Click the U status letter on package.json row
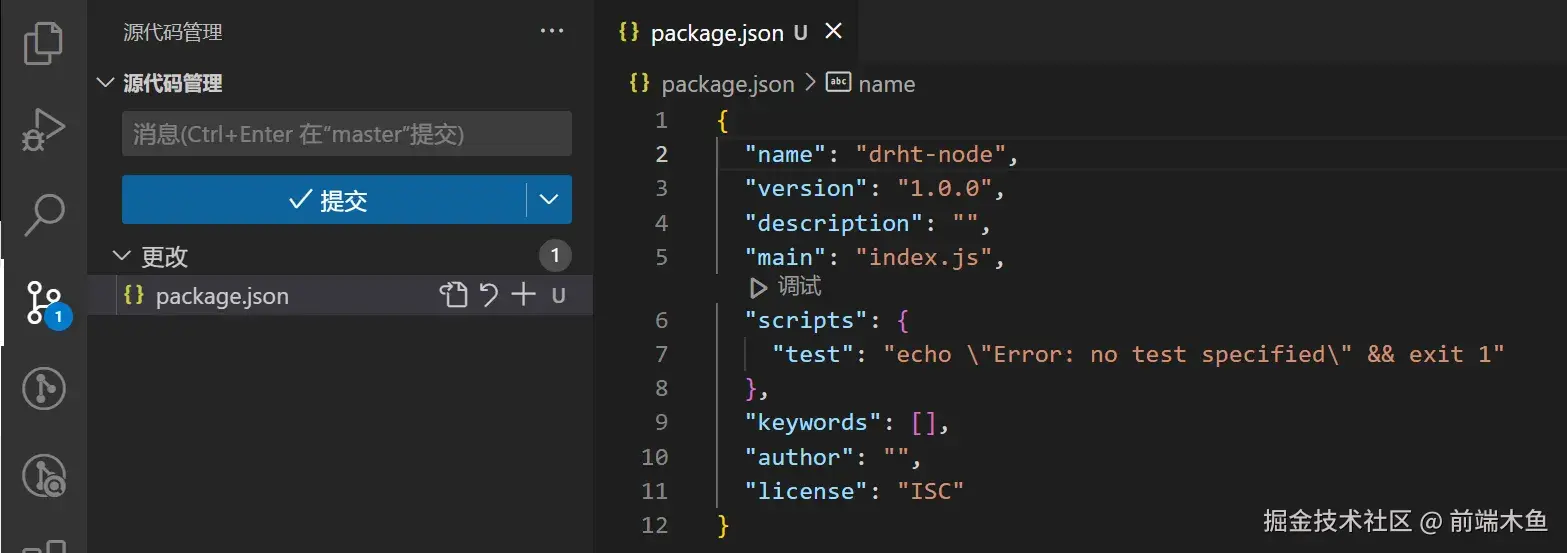Screen dimensions: 1567x553 pos(559,296)
